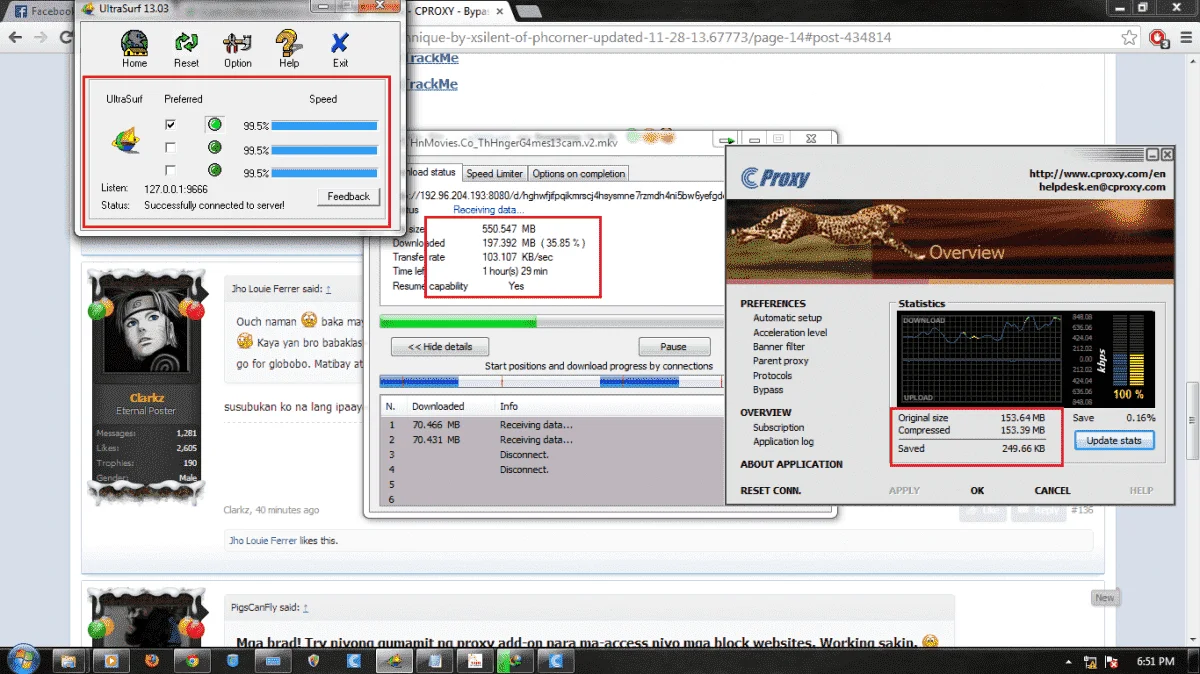
Task: Show hidden icons in system tray
Action: pos(1067,662)
